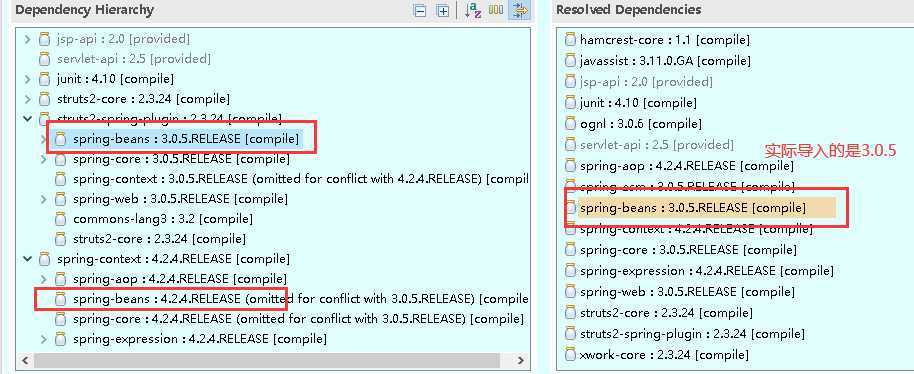
Task: Click jar icon of jsp-api in Dependency Hierarchy
Action: pyautogui.click(x=44, y=39)
